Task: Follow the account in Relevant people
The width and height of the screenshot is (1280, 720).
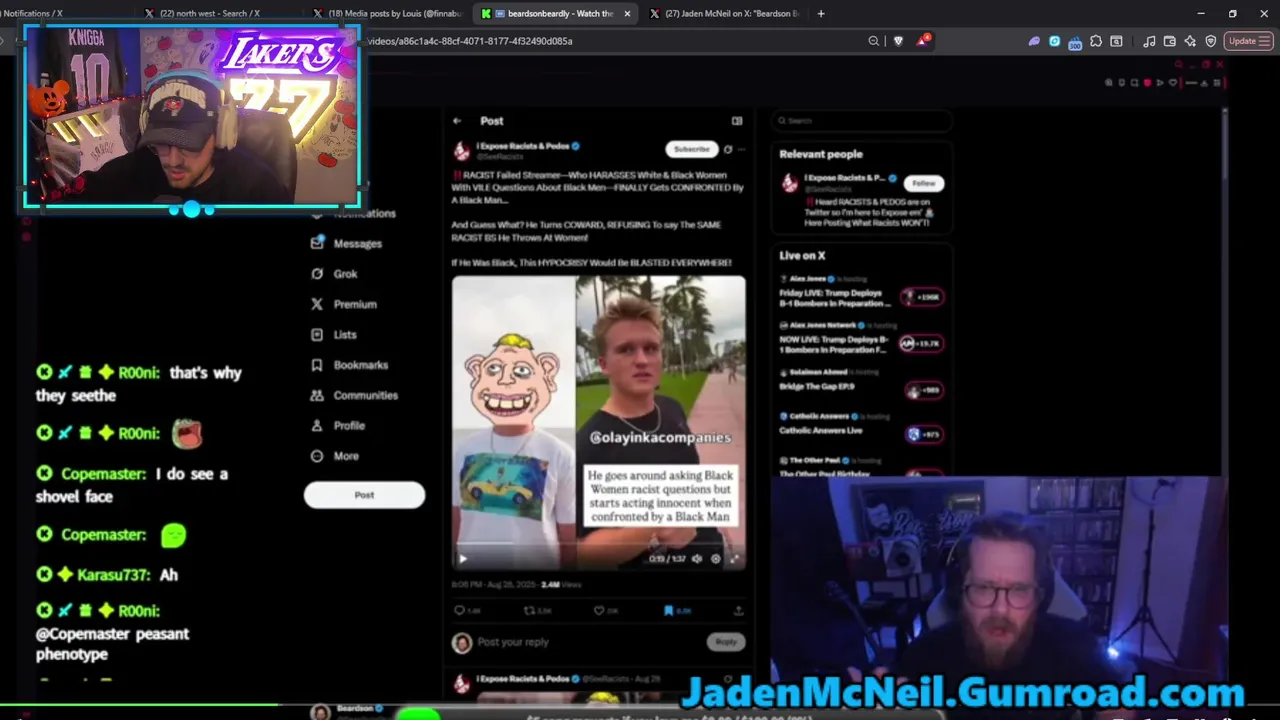Action: pyautogui.click(x=924, y=183)
